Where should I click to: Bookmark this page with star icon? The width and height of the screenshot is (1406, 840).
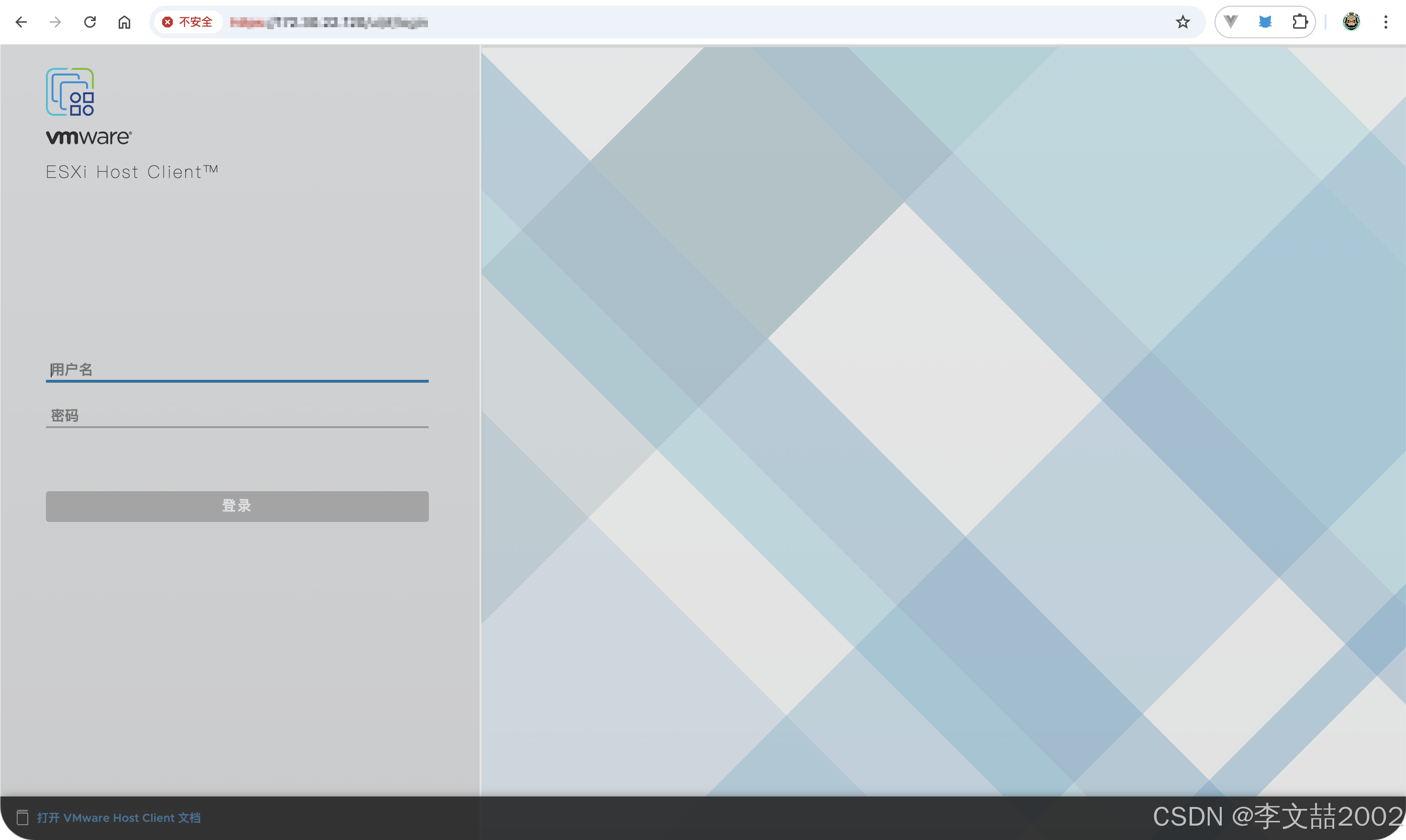1183,22
